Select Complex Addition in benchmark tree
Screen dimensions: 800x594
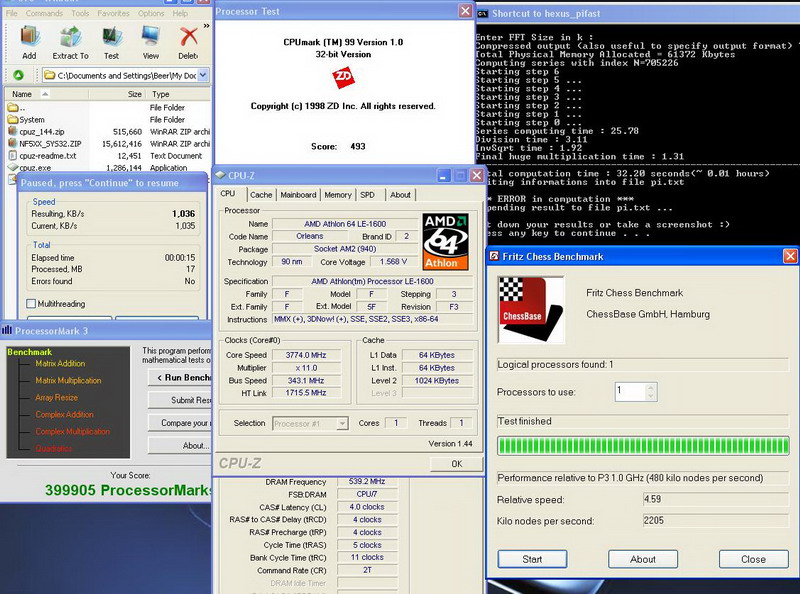coord(64,414)
